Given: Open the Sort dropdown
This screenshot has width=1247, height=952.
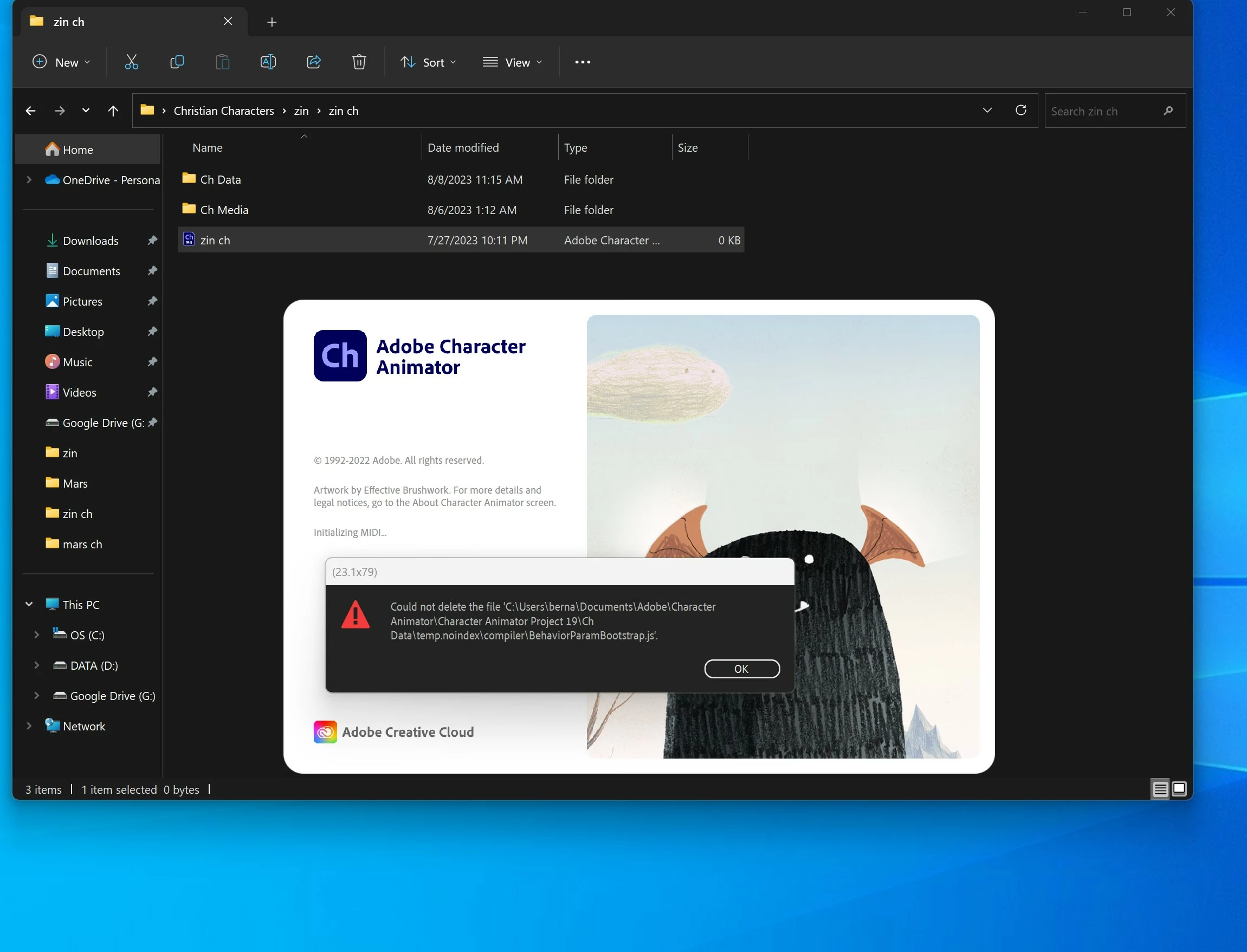Looking at the screenshot, I should (429, 62).
